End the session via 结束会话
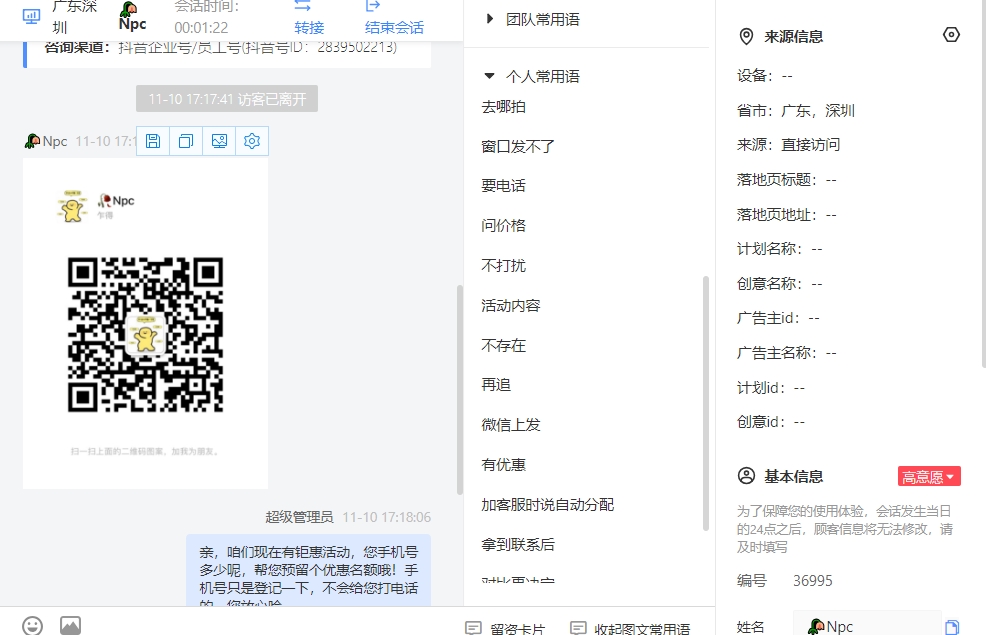 (x=394, y=28)
